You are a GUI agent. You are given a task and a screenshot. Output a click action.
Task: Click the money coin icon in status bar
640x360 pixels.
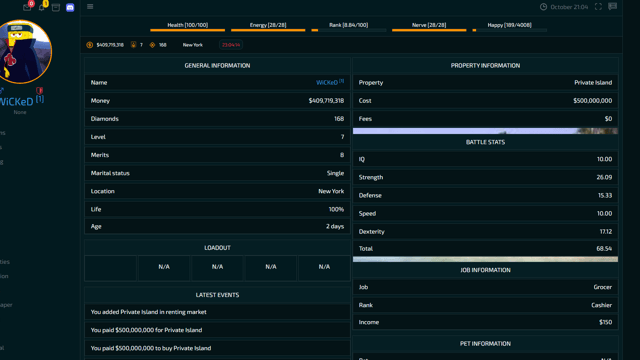click(x=89, y=45)
